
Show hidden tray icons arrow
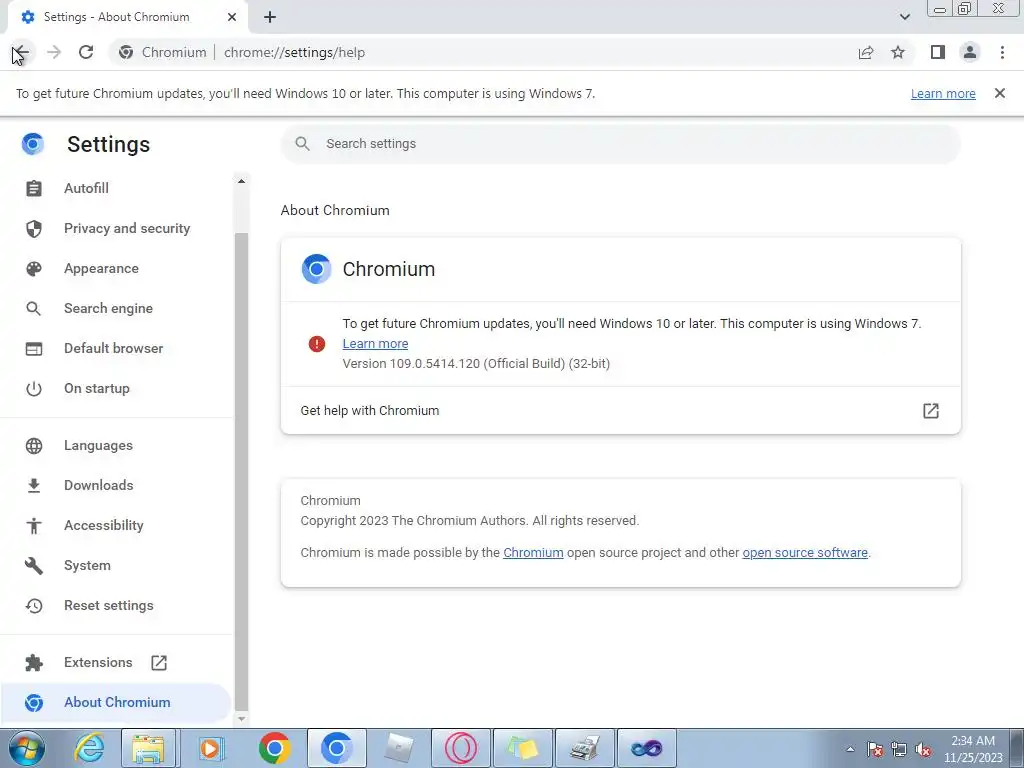(x=850, y=749)
